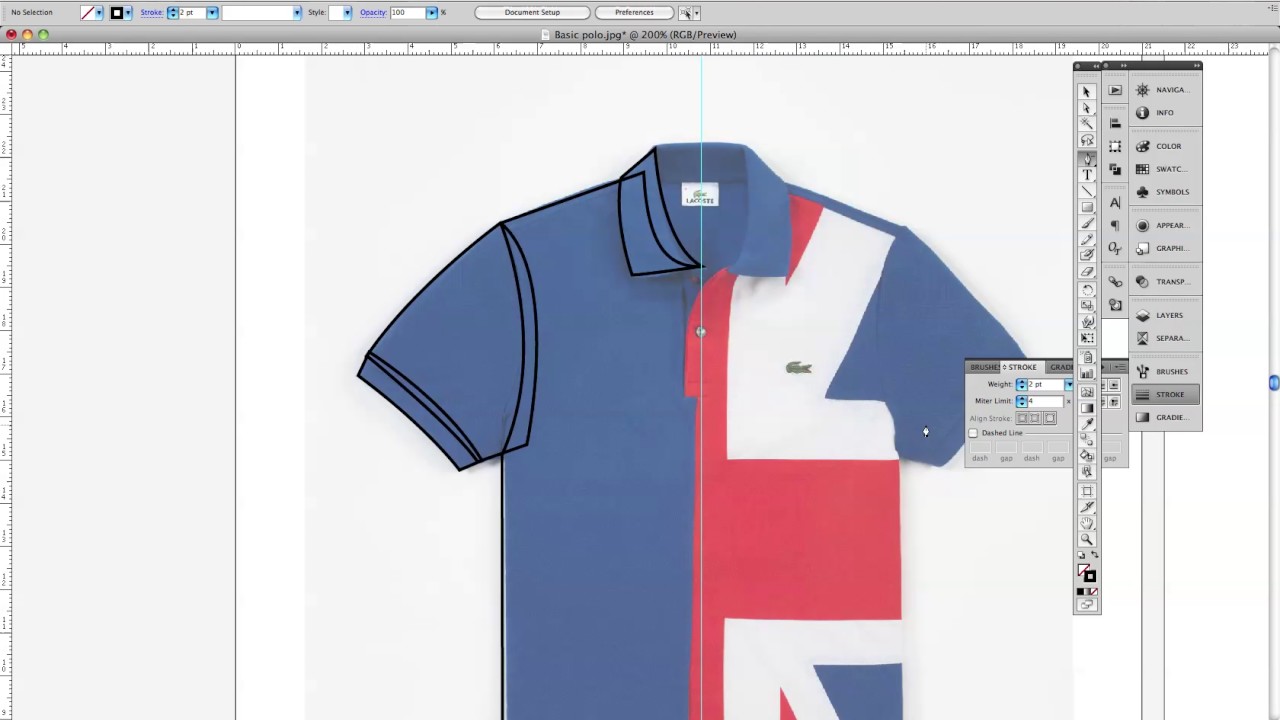Open the Style dropdown in the control bar

(346, 12)
